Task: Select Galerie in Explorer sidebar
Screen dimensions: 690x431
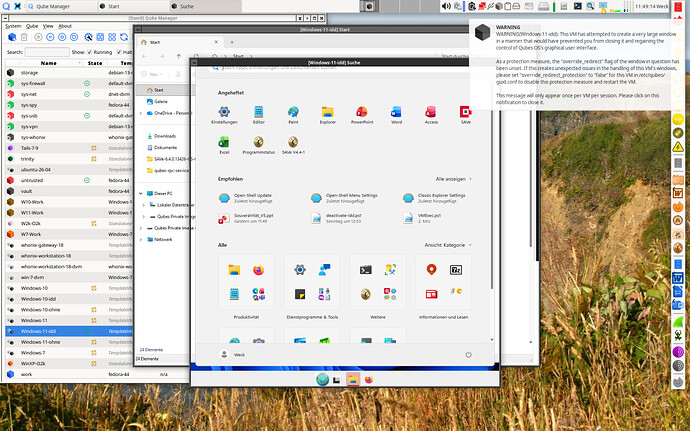Action: 158,101
